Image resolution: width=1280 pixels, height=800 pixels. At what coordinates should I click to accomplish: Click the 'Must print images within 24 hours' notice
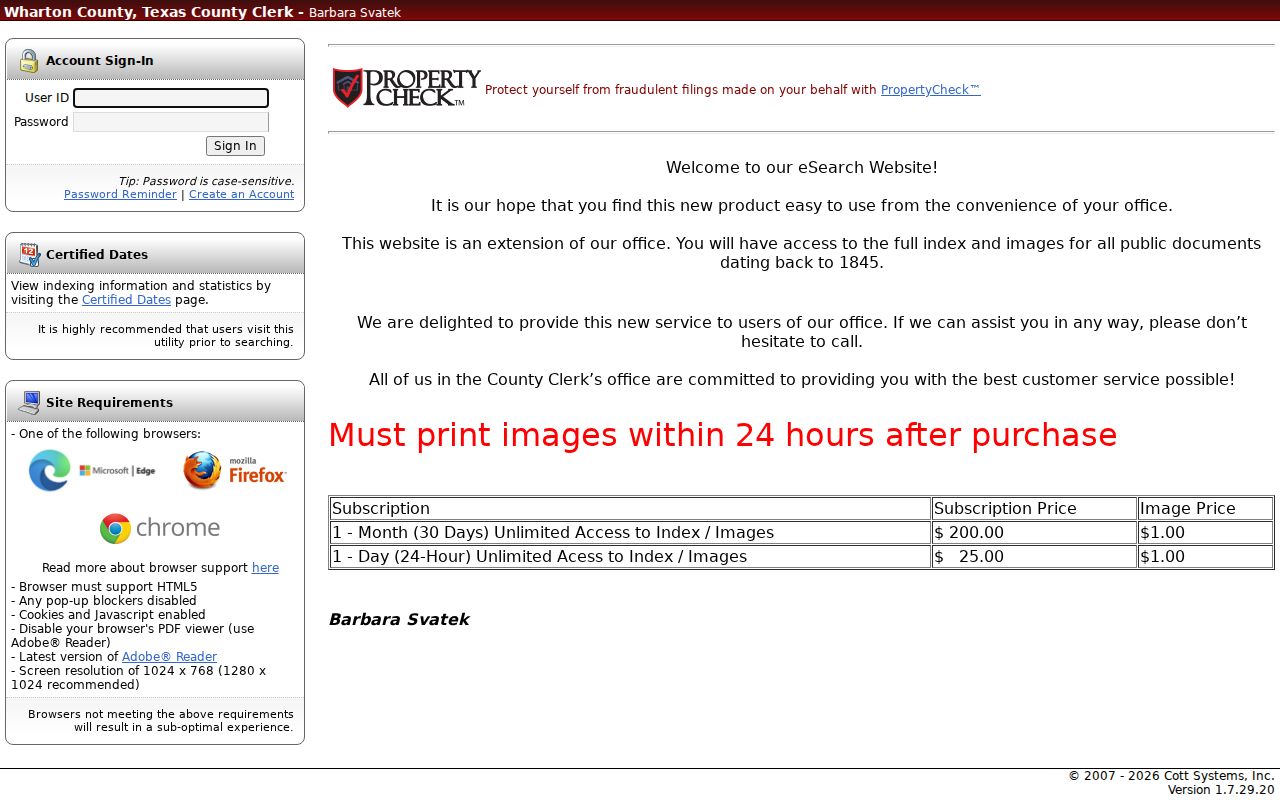coord(723,435)
